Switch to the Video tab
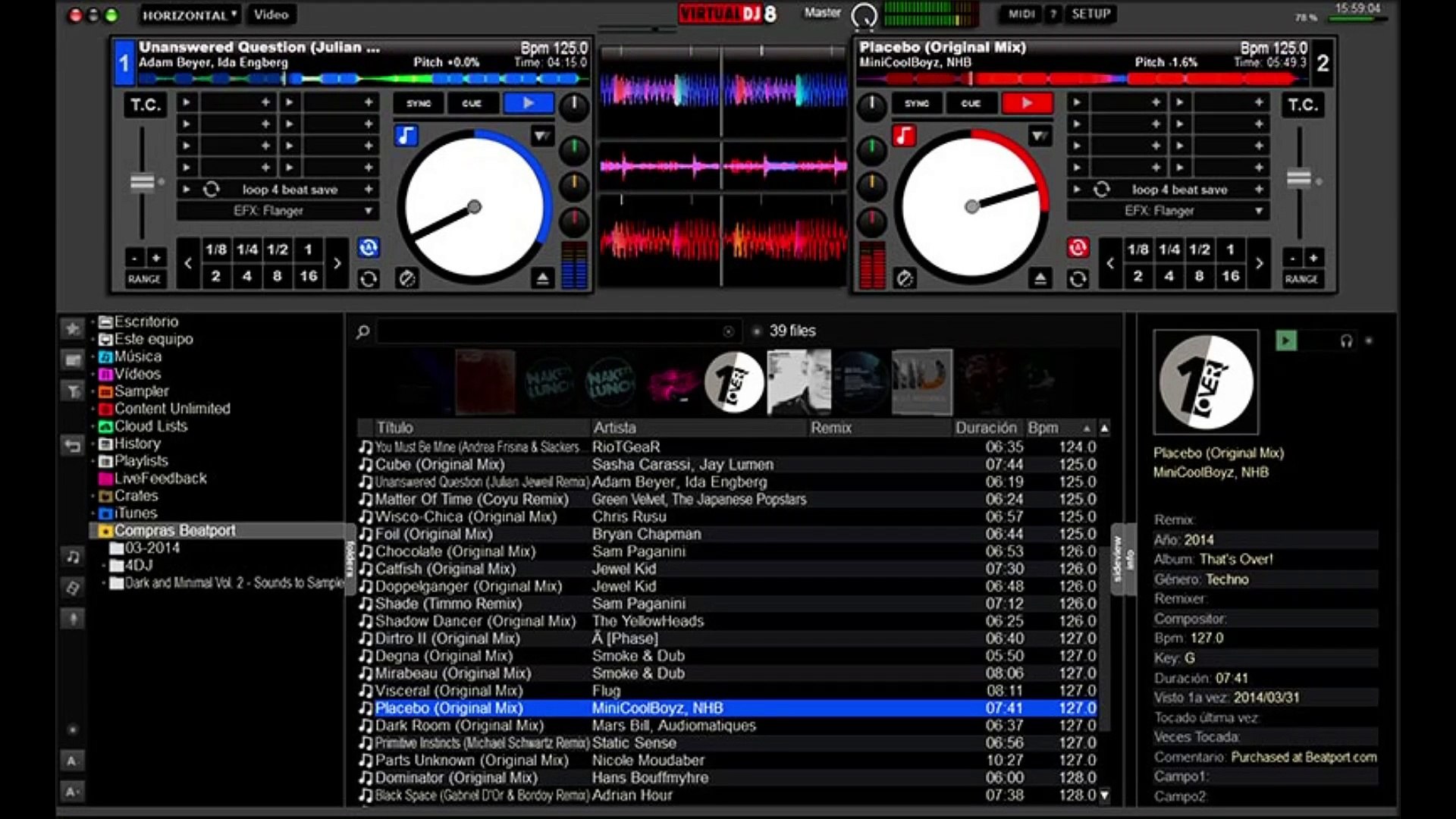The width and height of the screenshot is (1456, 819). (271, 14)
